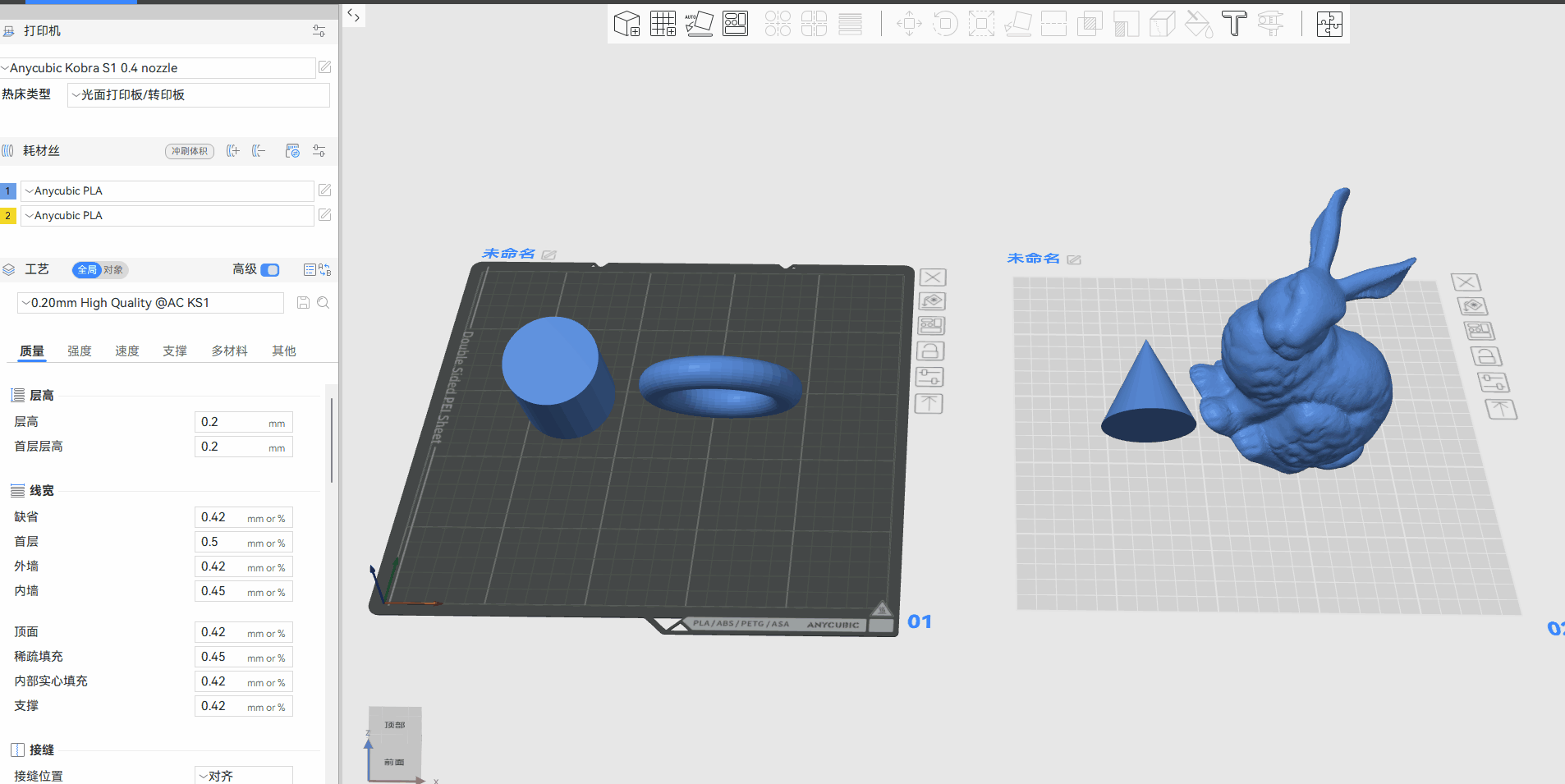
Task: Arrange objects on plate 01
Action: (x=931, y=326)
